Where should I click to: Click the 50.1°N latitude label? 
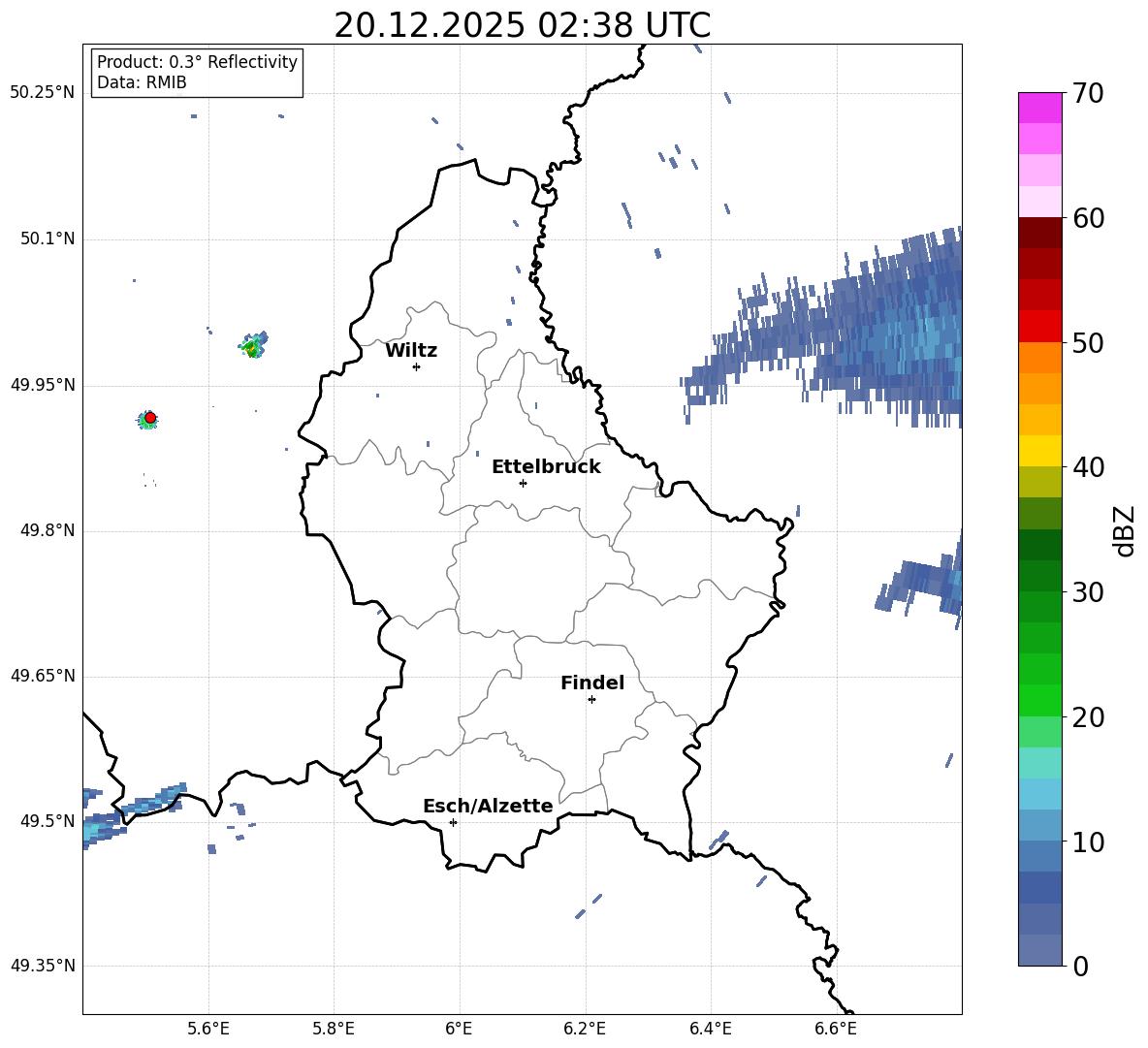pyautogui.click(x=48, y=238)
